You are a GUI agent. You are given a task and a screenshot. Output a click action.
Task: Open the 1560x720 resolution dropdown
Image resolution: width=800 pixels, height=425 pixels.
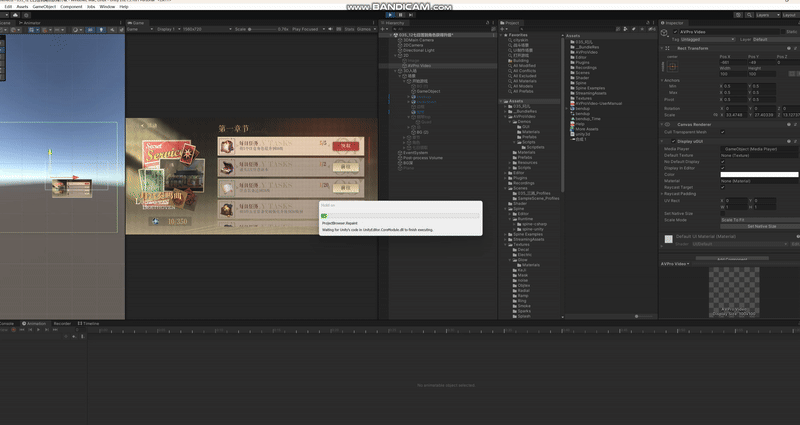pos(208,30)
